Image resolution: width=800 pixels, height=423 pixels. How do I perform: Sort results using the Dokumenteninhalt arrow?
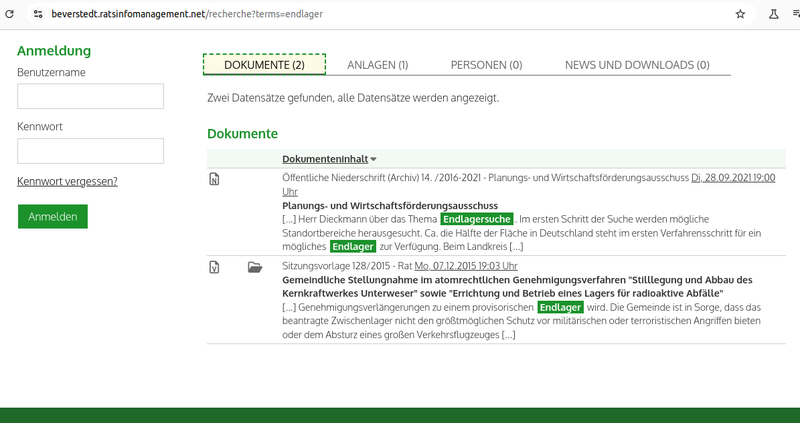pos(374,159)
